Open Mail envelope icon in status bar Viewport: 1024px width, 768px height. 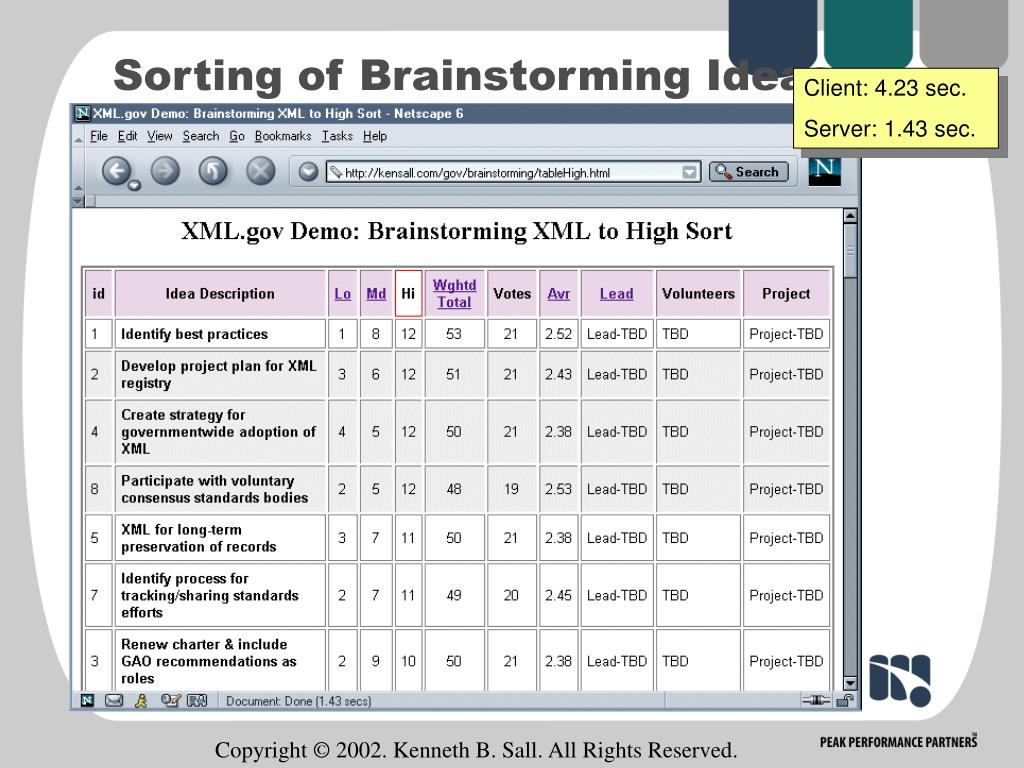(114, 701)
